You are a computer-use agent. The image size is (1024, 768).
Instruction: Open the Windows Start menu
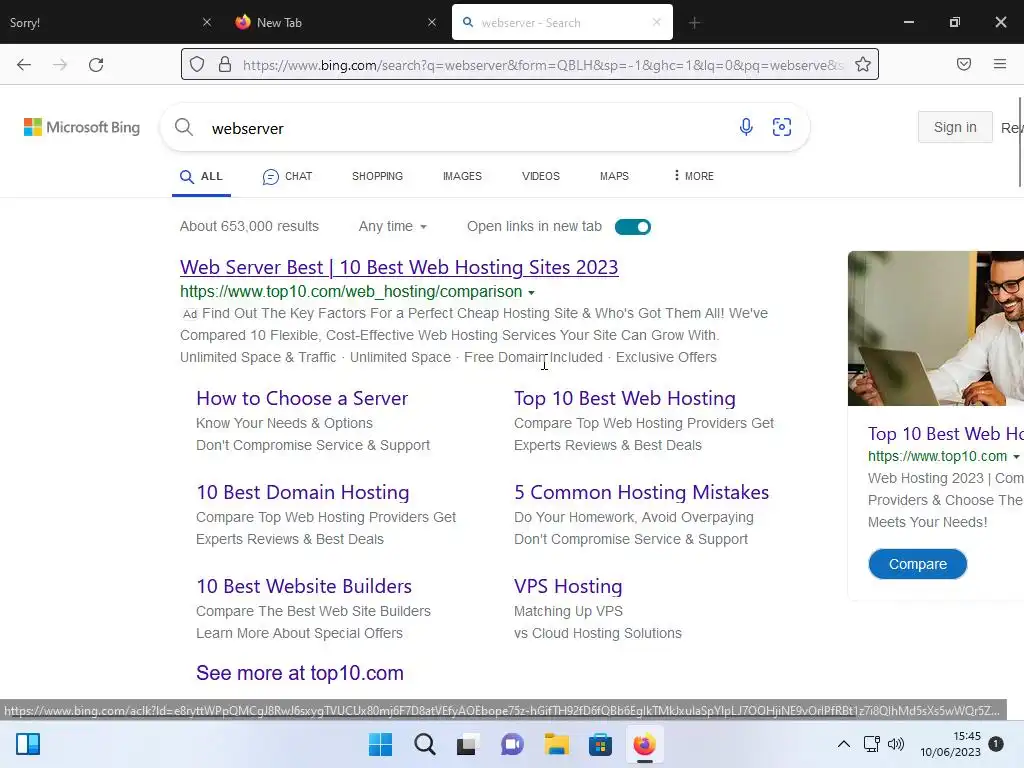tap(381, 744)
